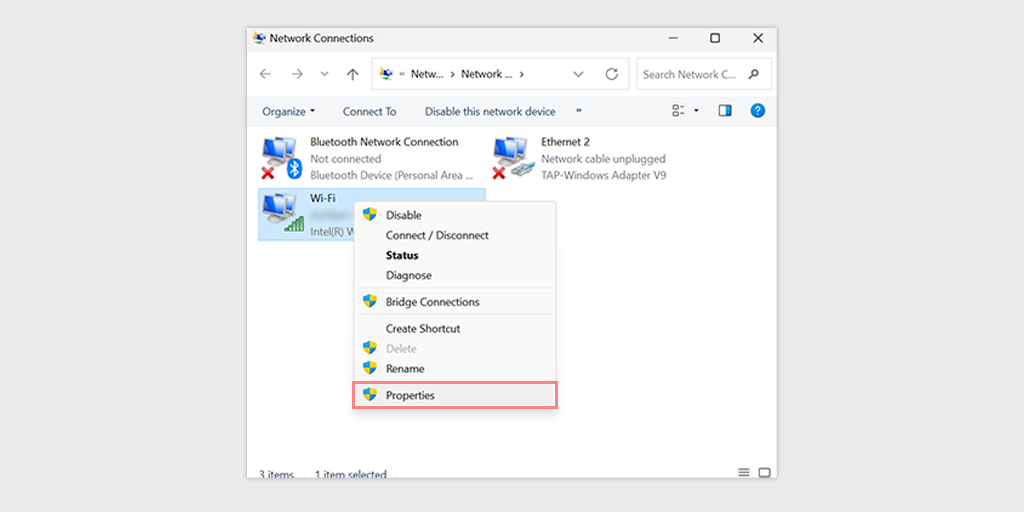Toggle the preview pane
This screenshot has height=512, width=1024.
click(725, 111)
